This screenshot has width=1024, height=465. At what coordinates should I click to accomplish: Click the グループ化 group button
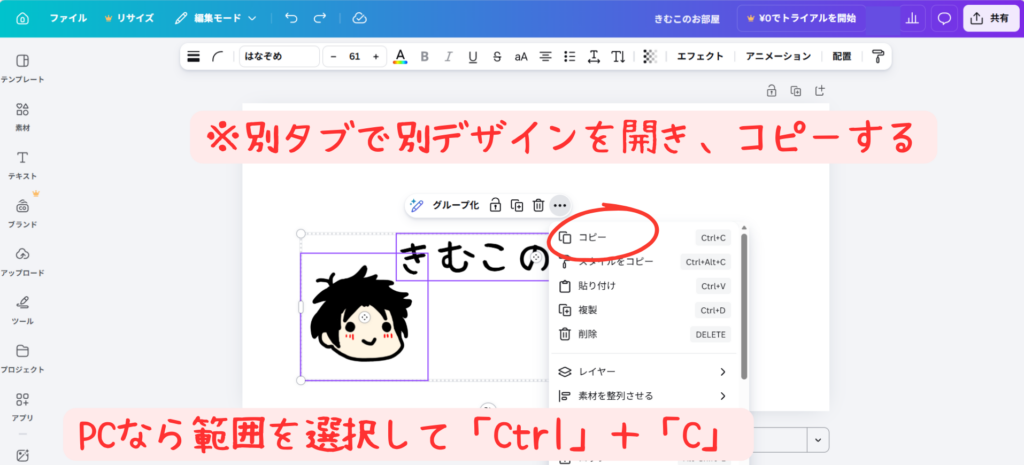point(455,205)
